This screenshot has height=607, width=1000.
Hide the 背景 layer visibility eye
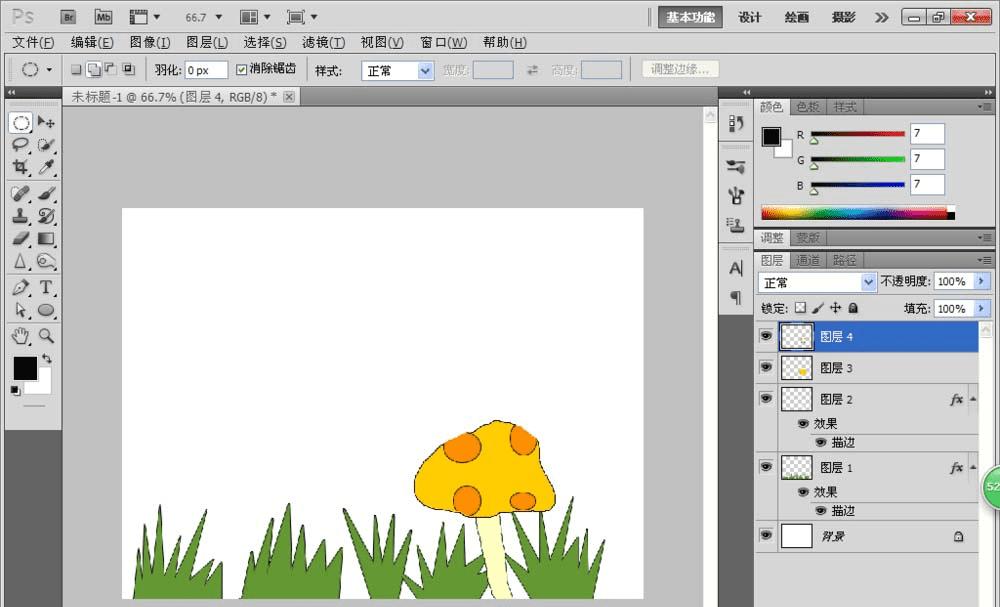coord(766,536)
